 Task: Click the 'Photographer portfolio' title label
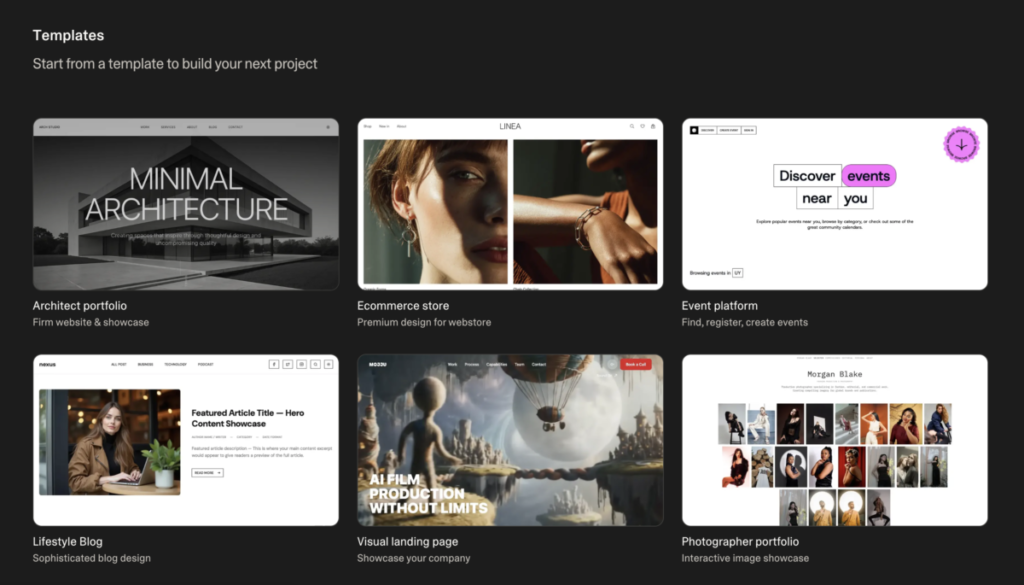tap(741, 542)
